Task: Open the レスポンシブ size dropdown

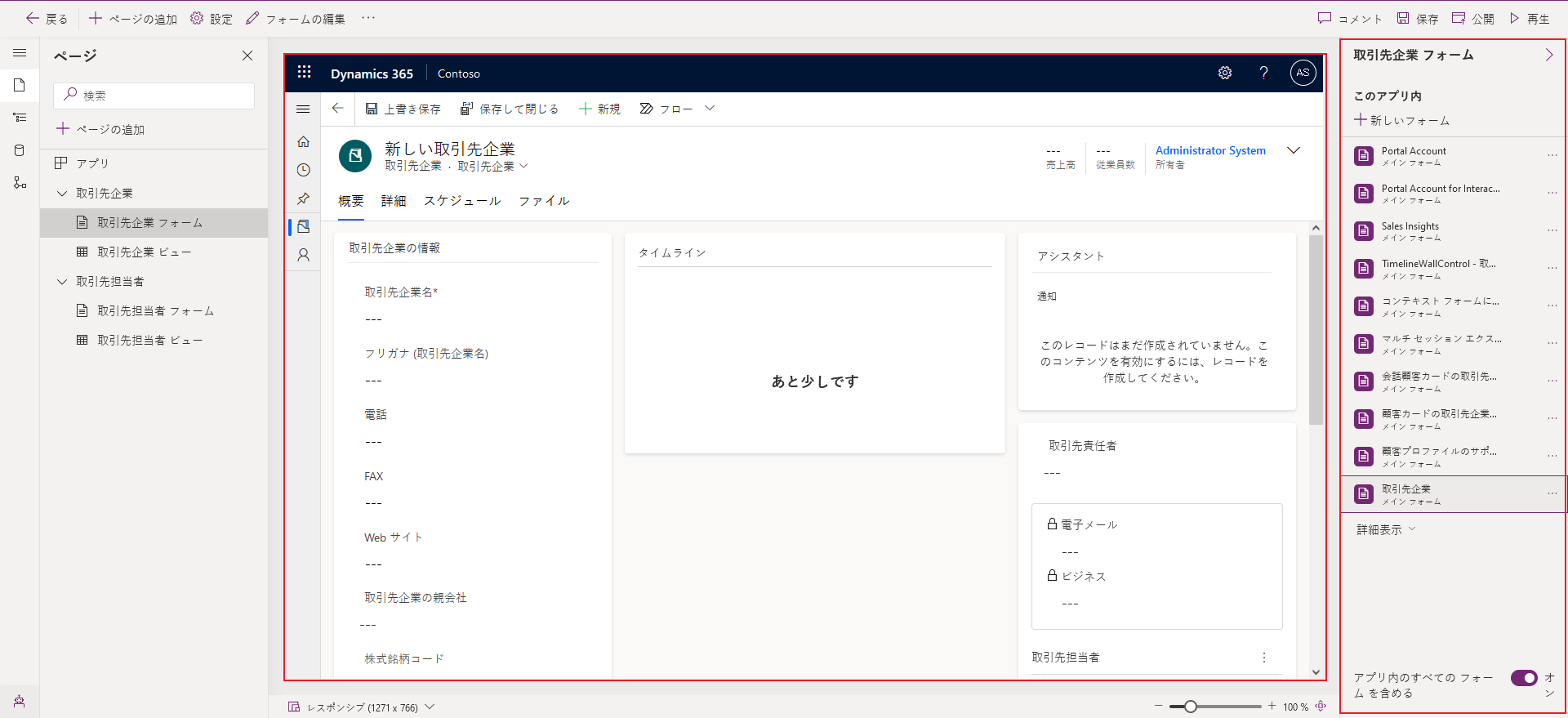Action: pyautogui.click(x=430, y=707)
